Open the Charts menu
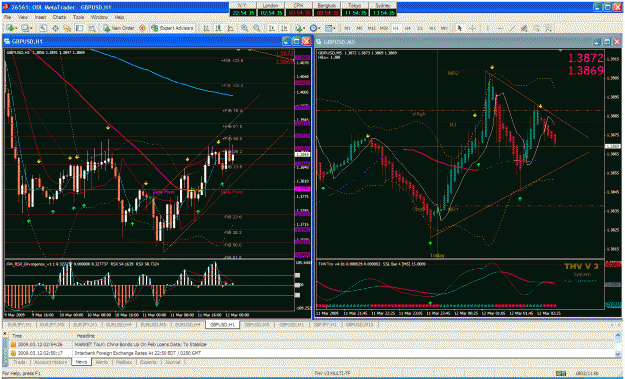Image resolution: width=625 pixels, height=379 pixels. pos(59,18)
